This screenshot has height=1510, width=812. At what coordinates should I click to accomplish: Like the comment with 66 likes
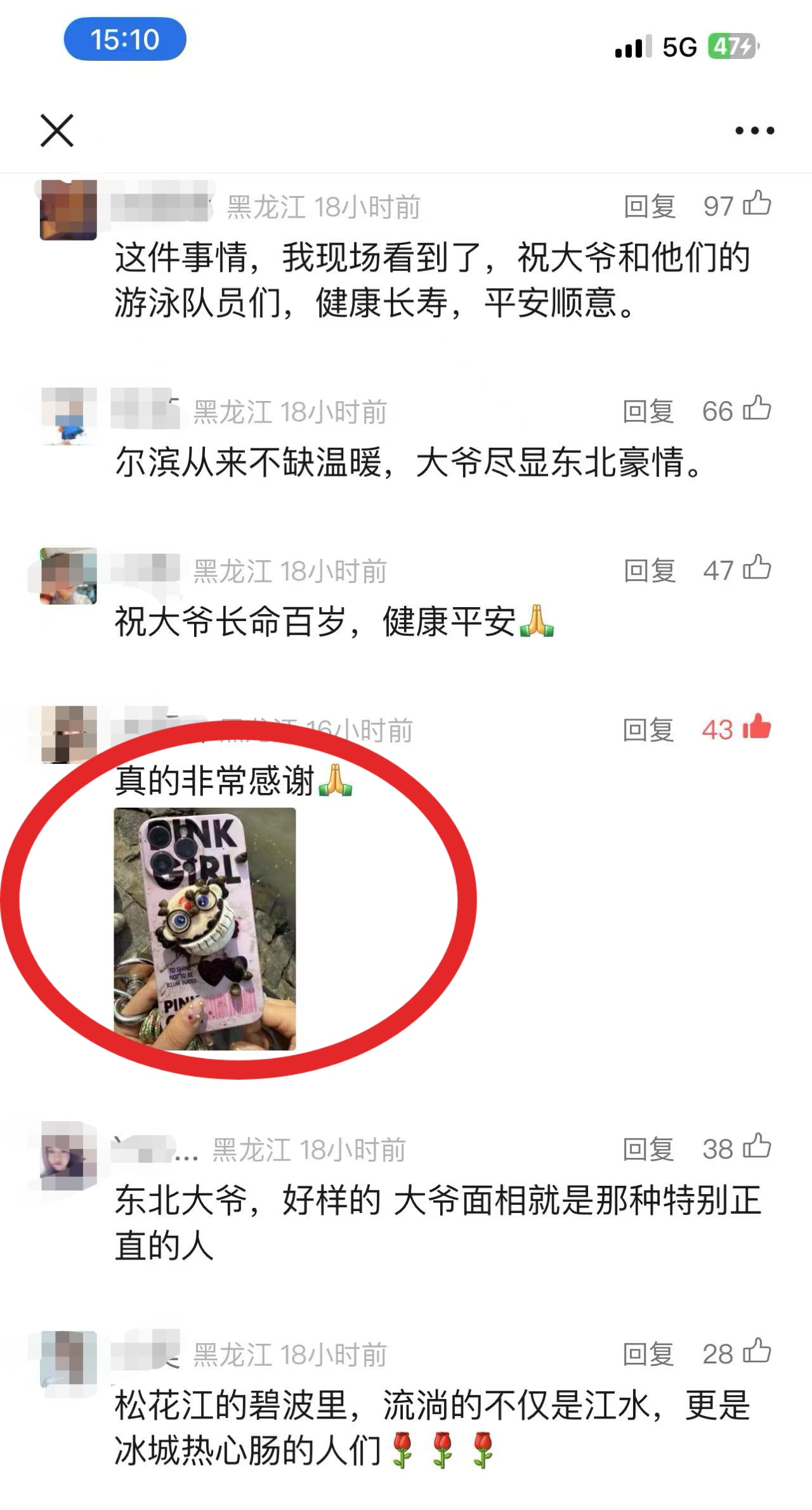[757, 409]
